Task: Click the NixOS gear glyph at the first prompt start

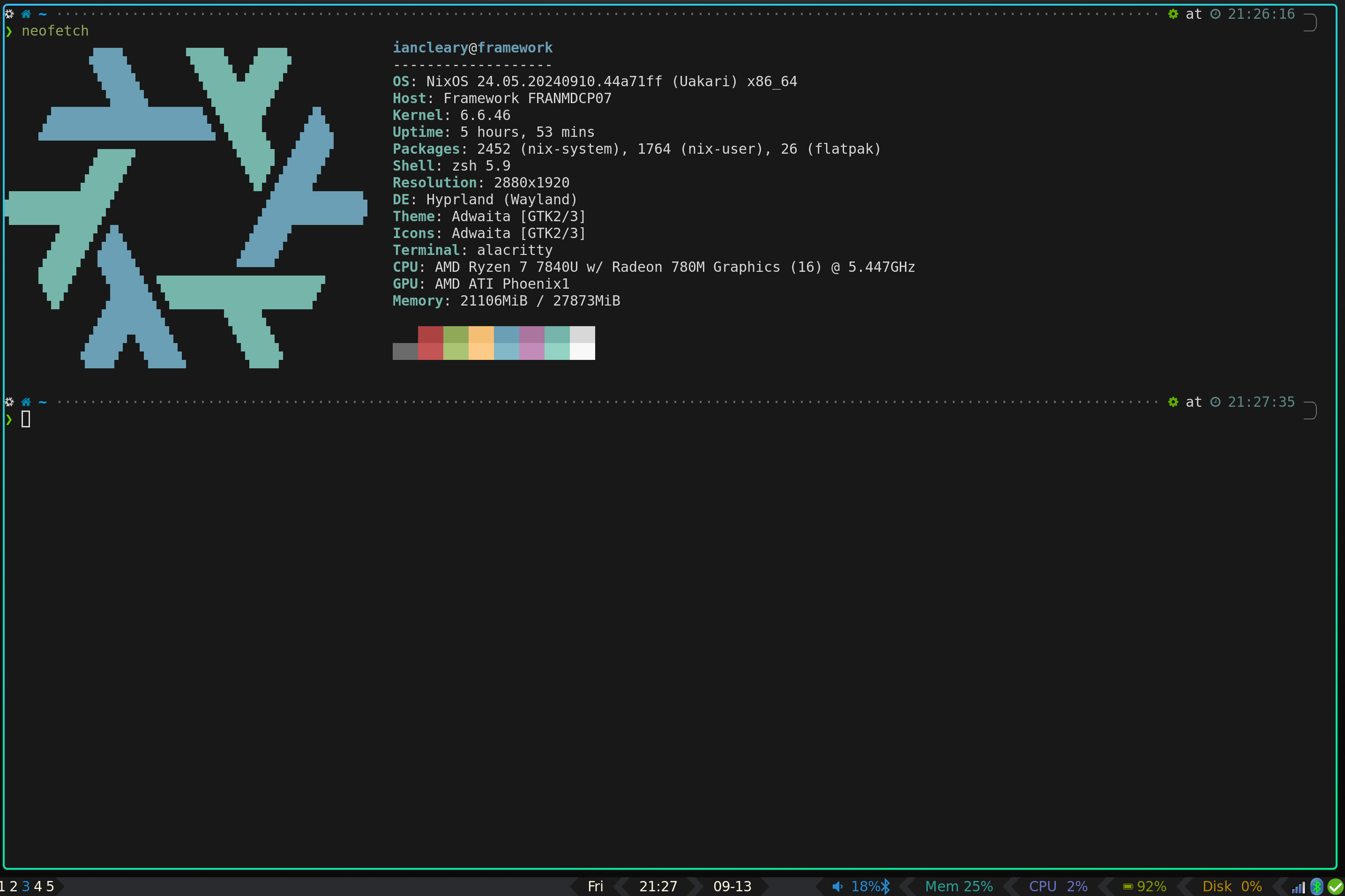Action: coord(9,14)
